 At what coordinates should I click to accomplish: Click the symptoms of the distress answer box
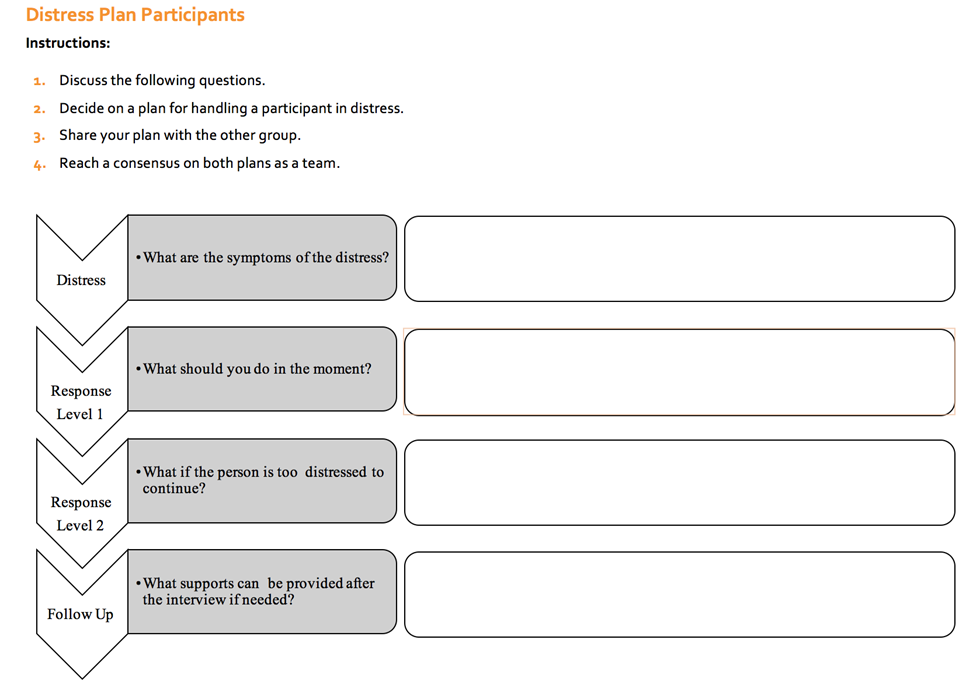click(680, 259)
